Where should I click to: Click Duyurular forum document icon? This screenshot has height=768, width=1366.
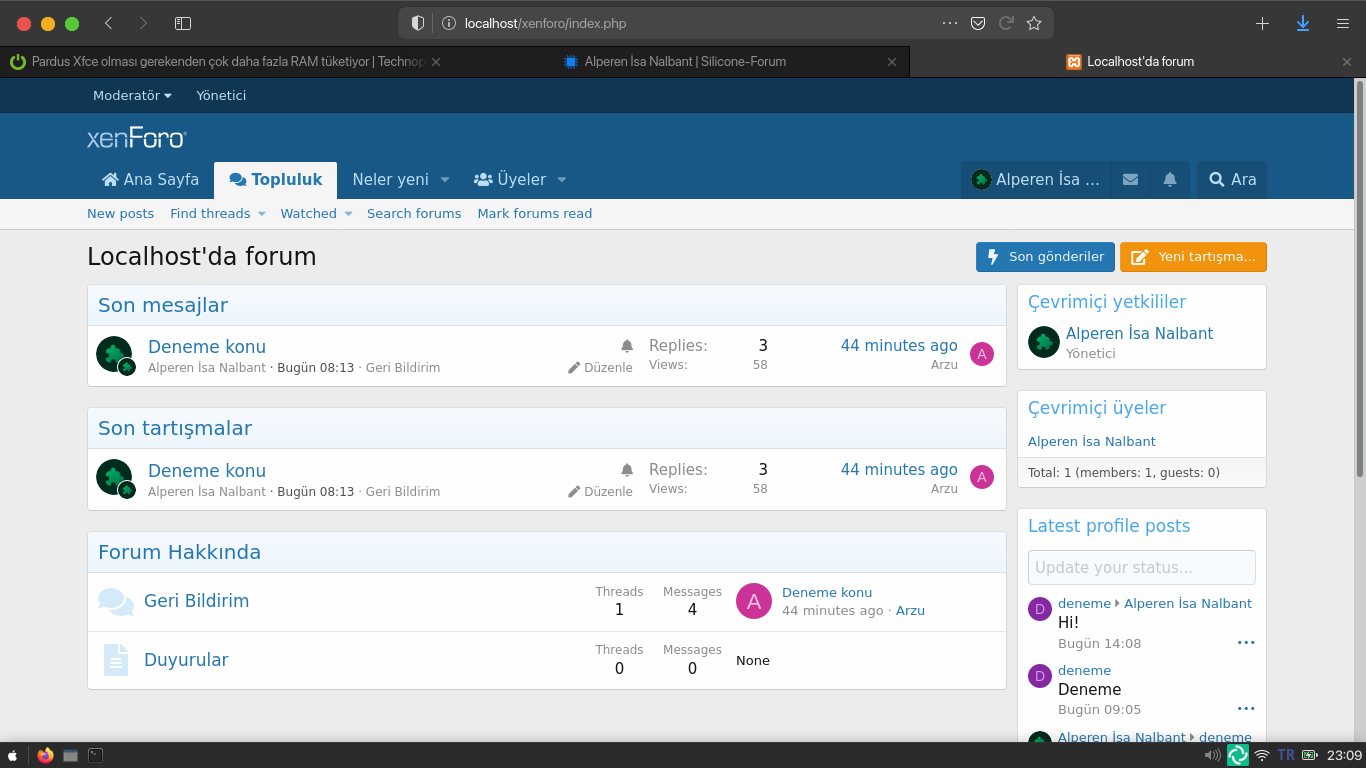(116, 660)
